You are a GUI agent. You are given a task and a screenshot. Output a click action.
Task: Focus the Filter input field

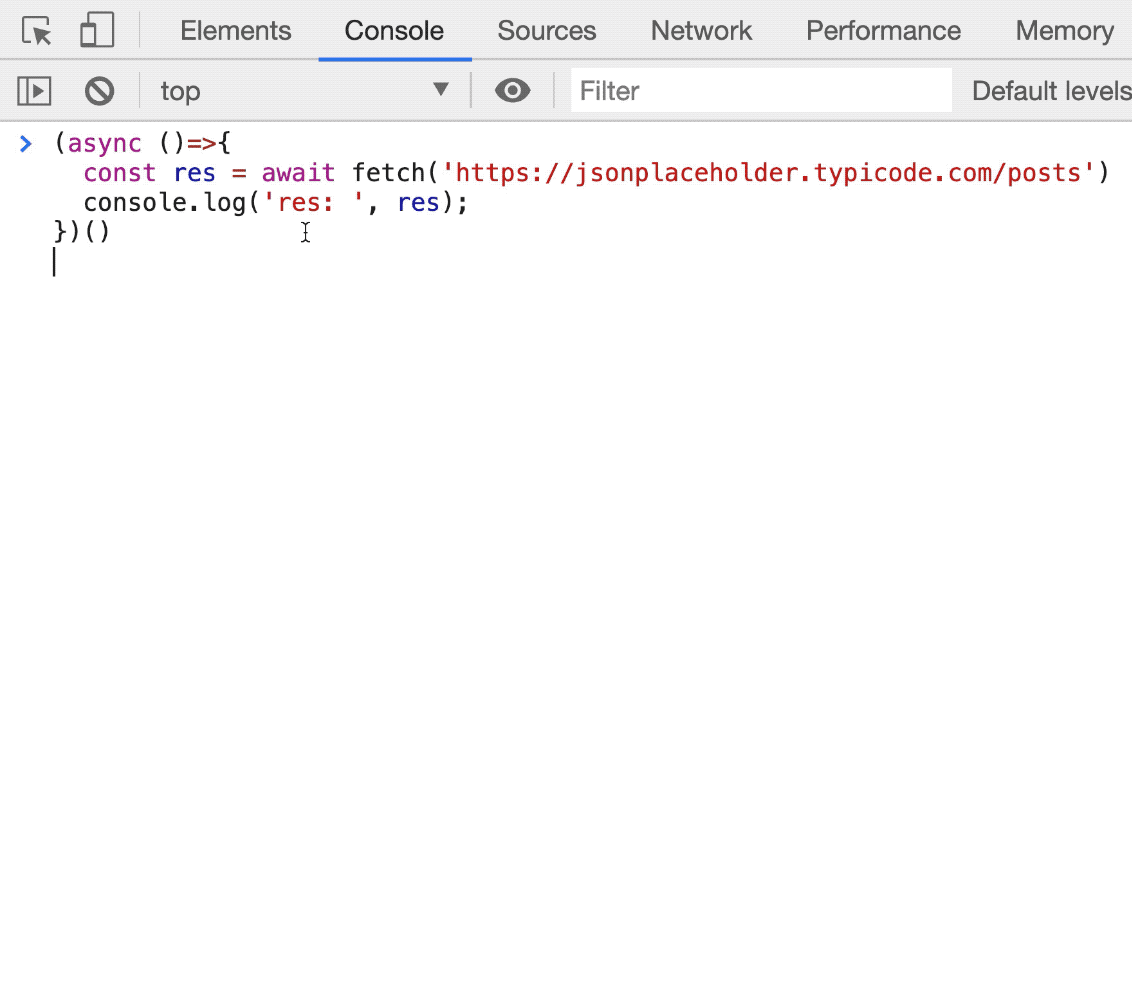click(760, 91)
